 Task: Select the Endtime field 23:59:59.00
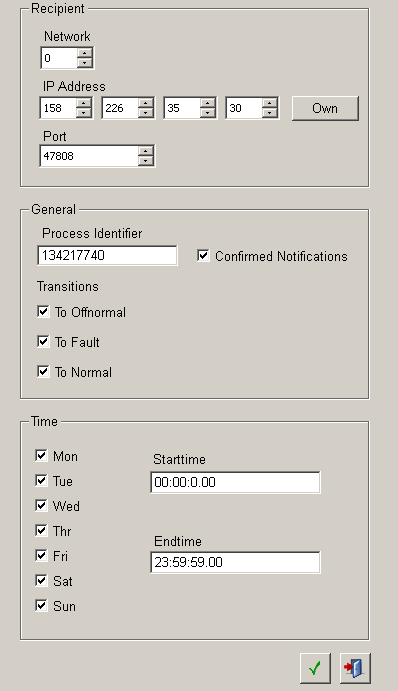coord(235,562)
